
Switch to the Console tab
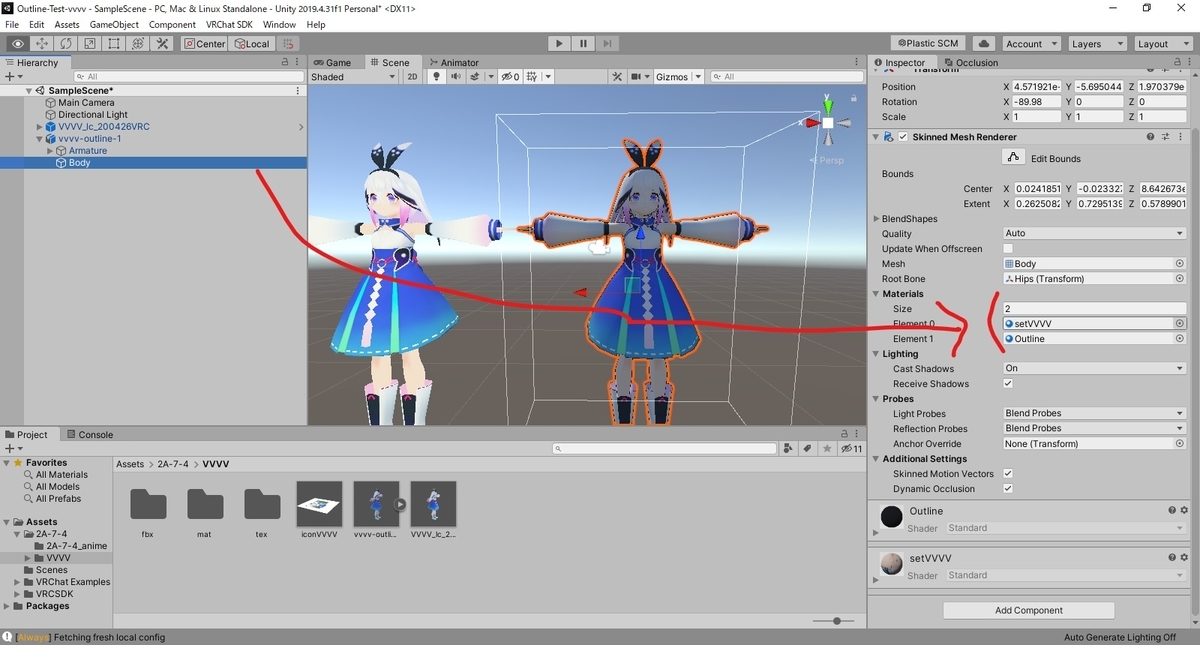coord(89,435)
